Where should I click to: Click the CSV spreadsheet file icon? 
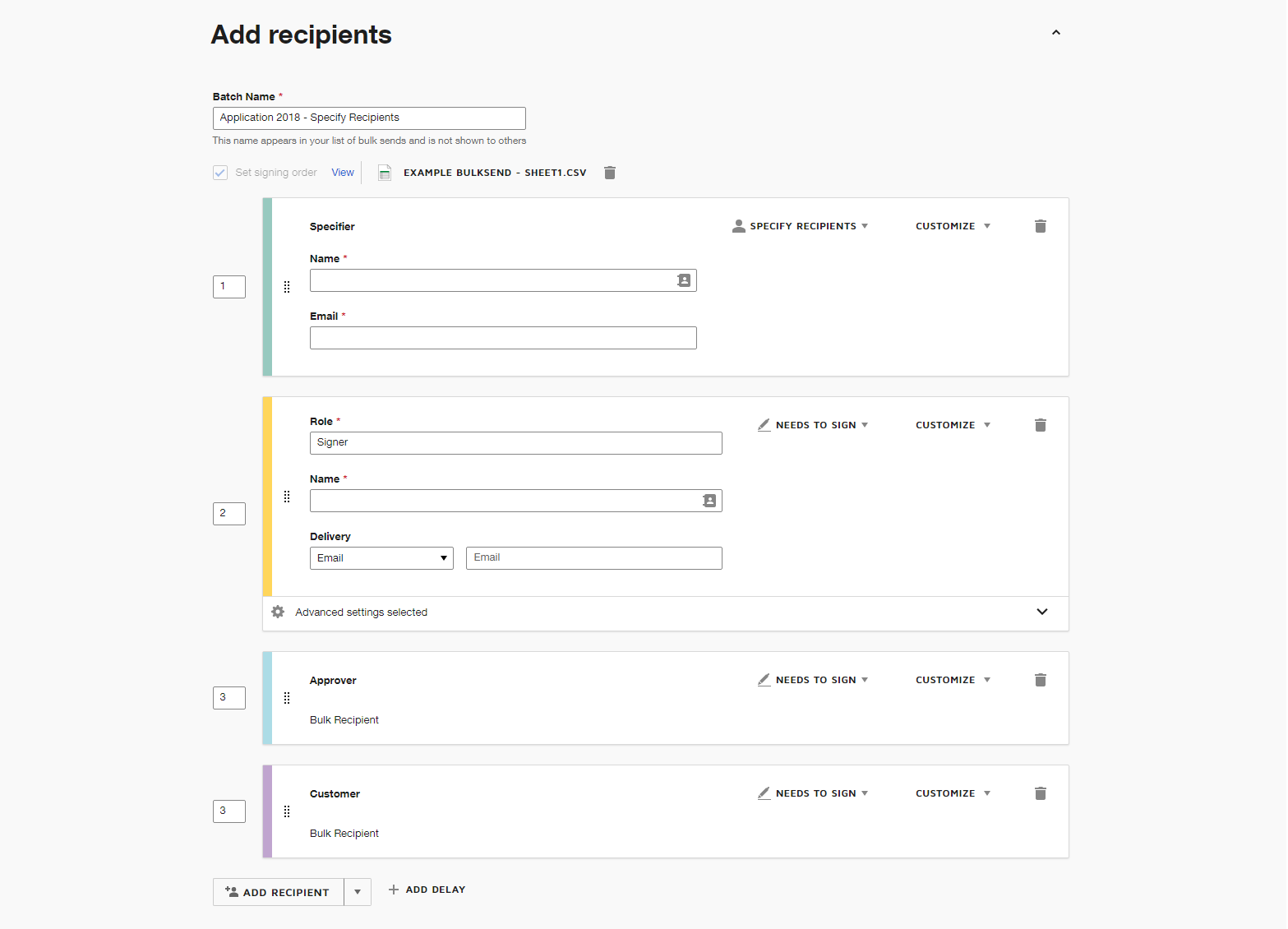tap(385, 173)
